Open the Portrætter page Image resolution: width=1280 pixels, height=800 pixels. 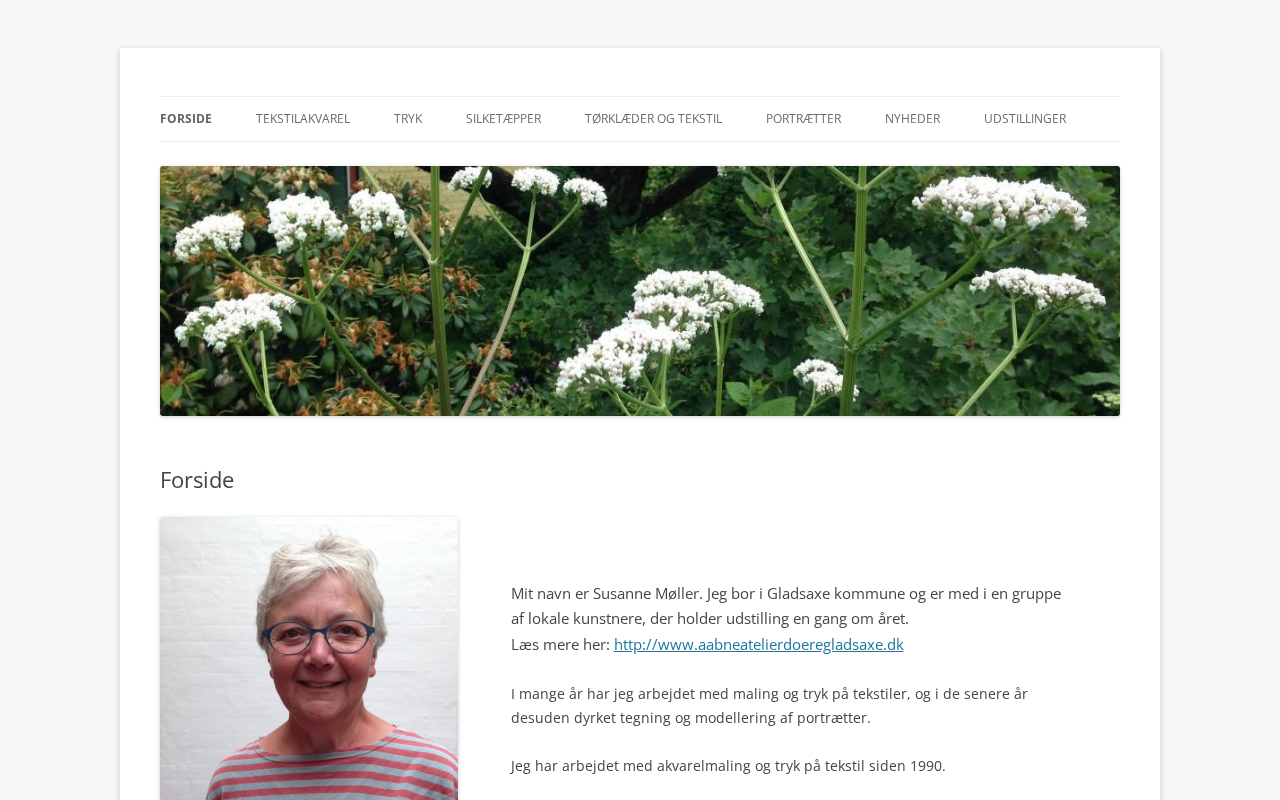pyautogui.click(x=803, y=119)
